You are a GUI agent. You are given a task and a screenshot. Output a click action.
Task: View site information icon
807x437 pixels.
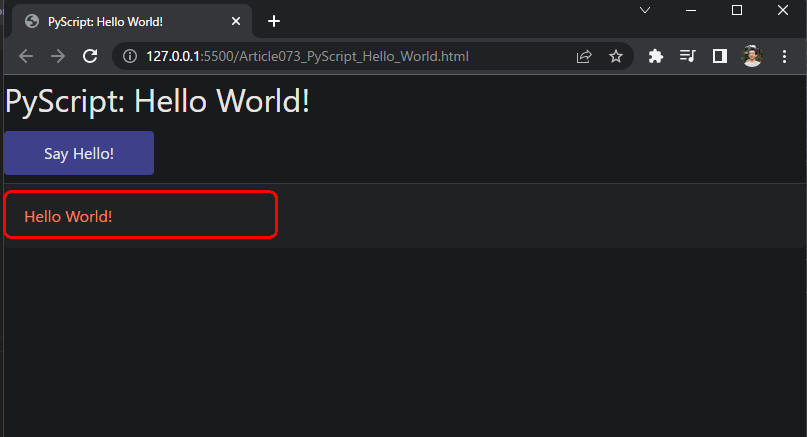pyautogui.click(x=130, y=56)
